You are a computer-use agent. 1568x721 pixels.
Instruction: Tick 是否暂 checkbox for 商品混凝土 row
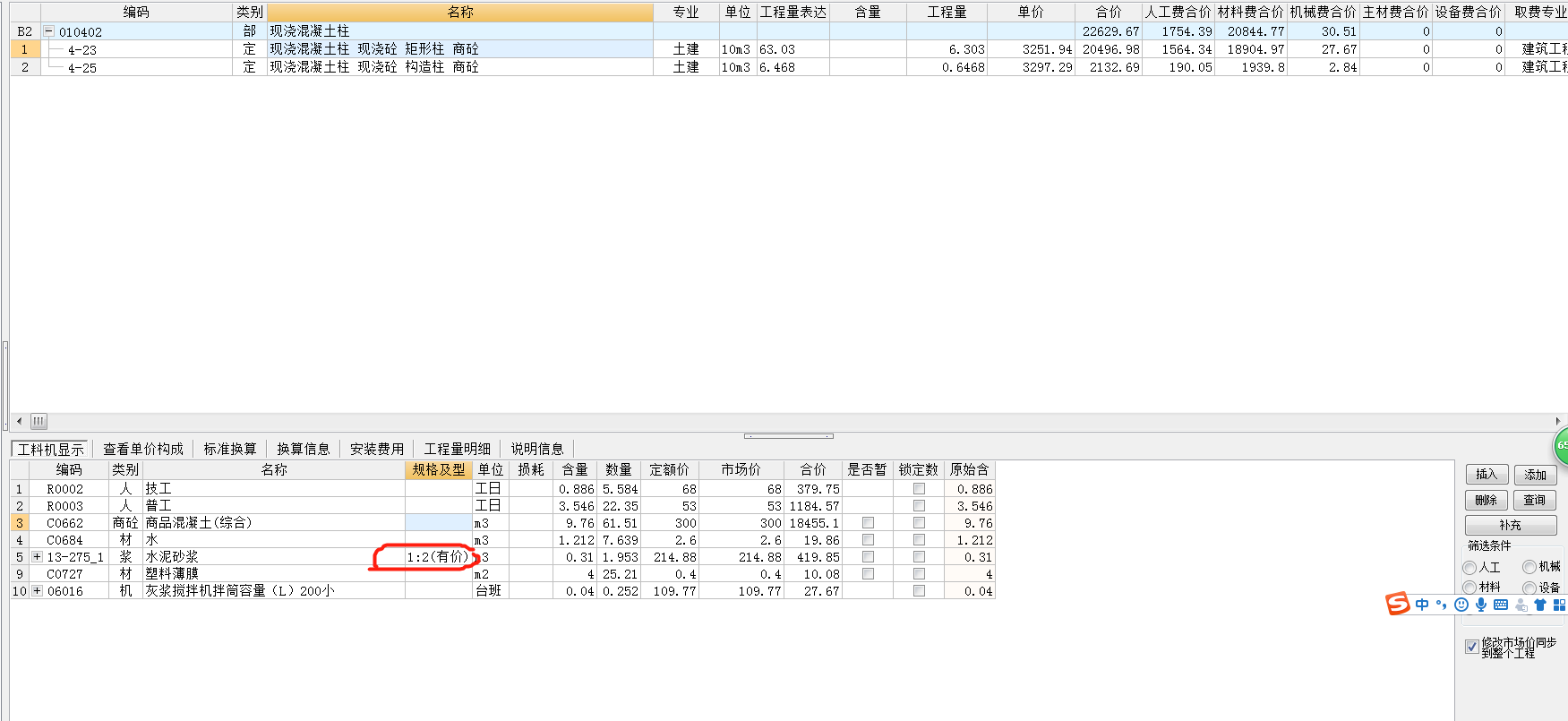(x=868, y=523)
